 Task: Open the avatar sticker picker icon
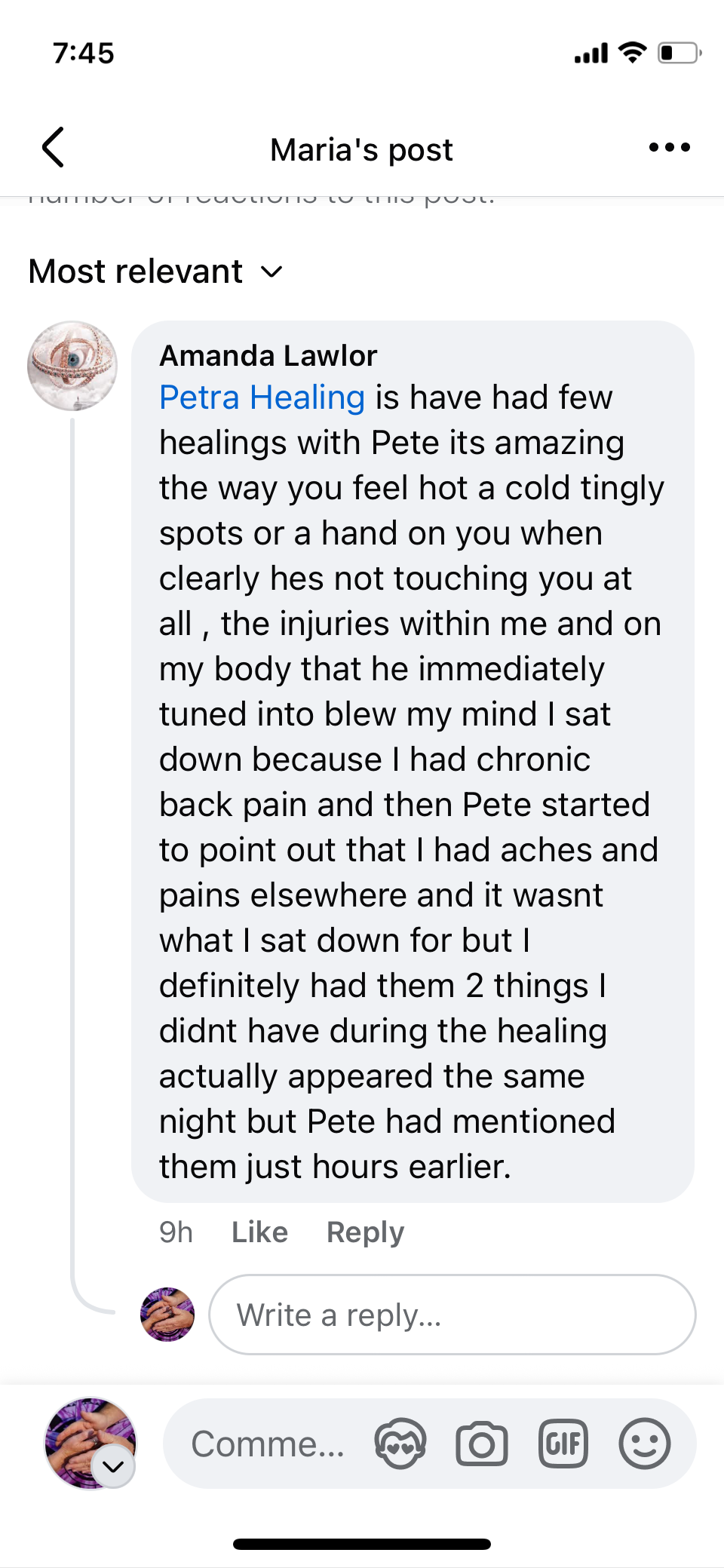(400, 1444)
